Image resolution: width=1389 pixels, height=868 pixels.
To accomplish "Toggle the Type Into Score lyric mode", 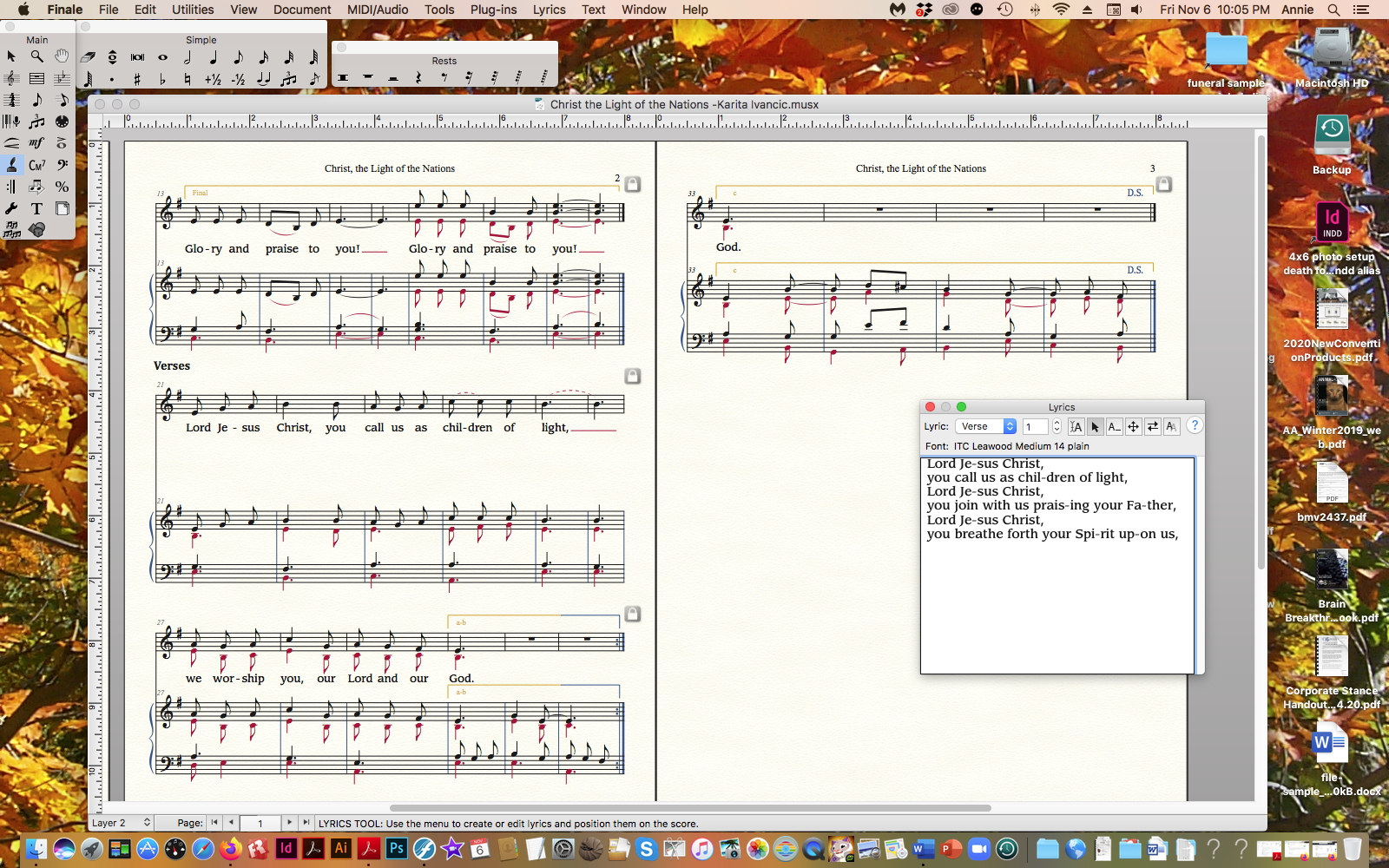I will click(1076, 426).
